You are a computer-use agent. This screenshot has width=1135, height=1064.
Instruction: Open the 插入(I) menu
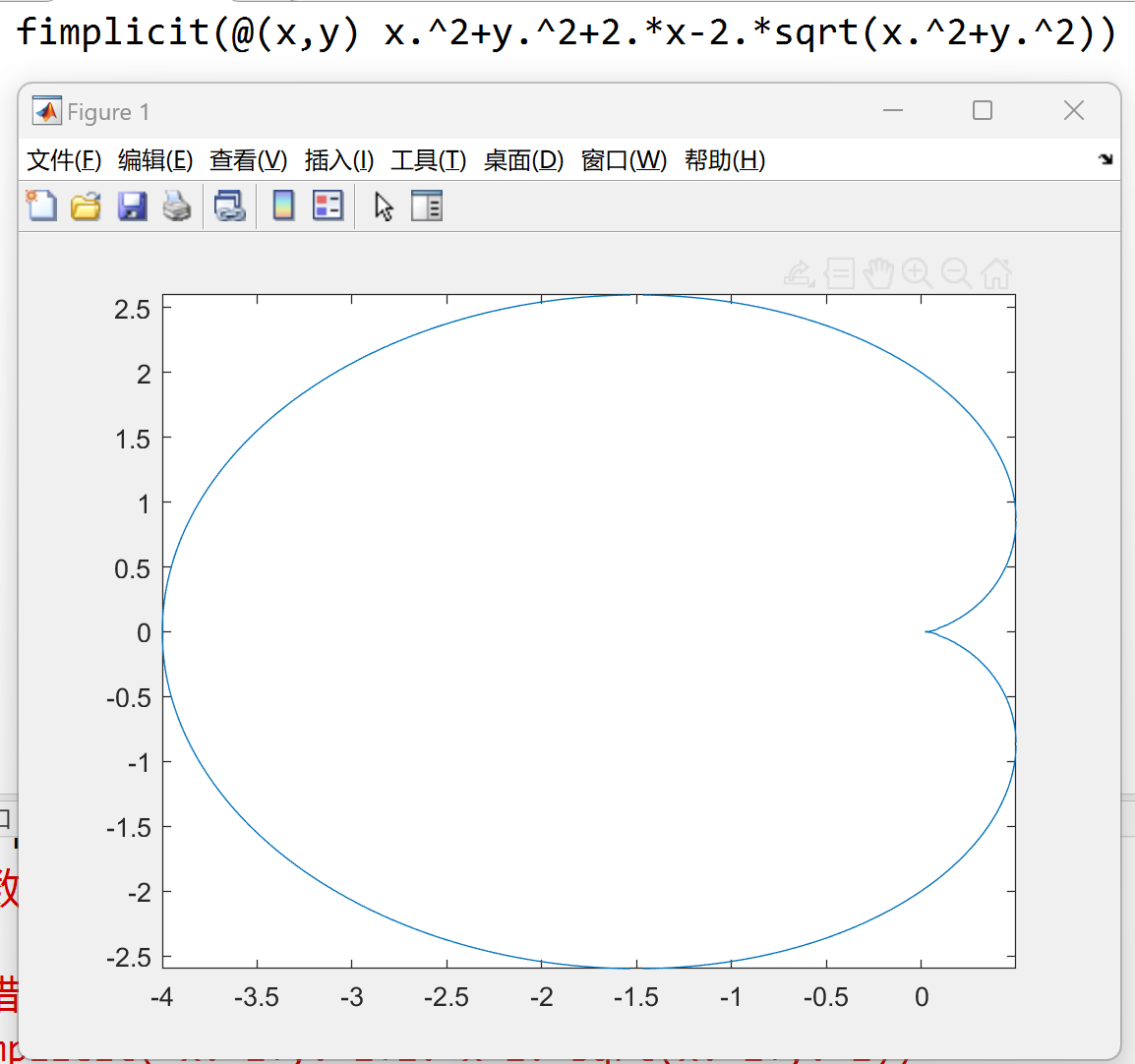coord(338,160)
